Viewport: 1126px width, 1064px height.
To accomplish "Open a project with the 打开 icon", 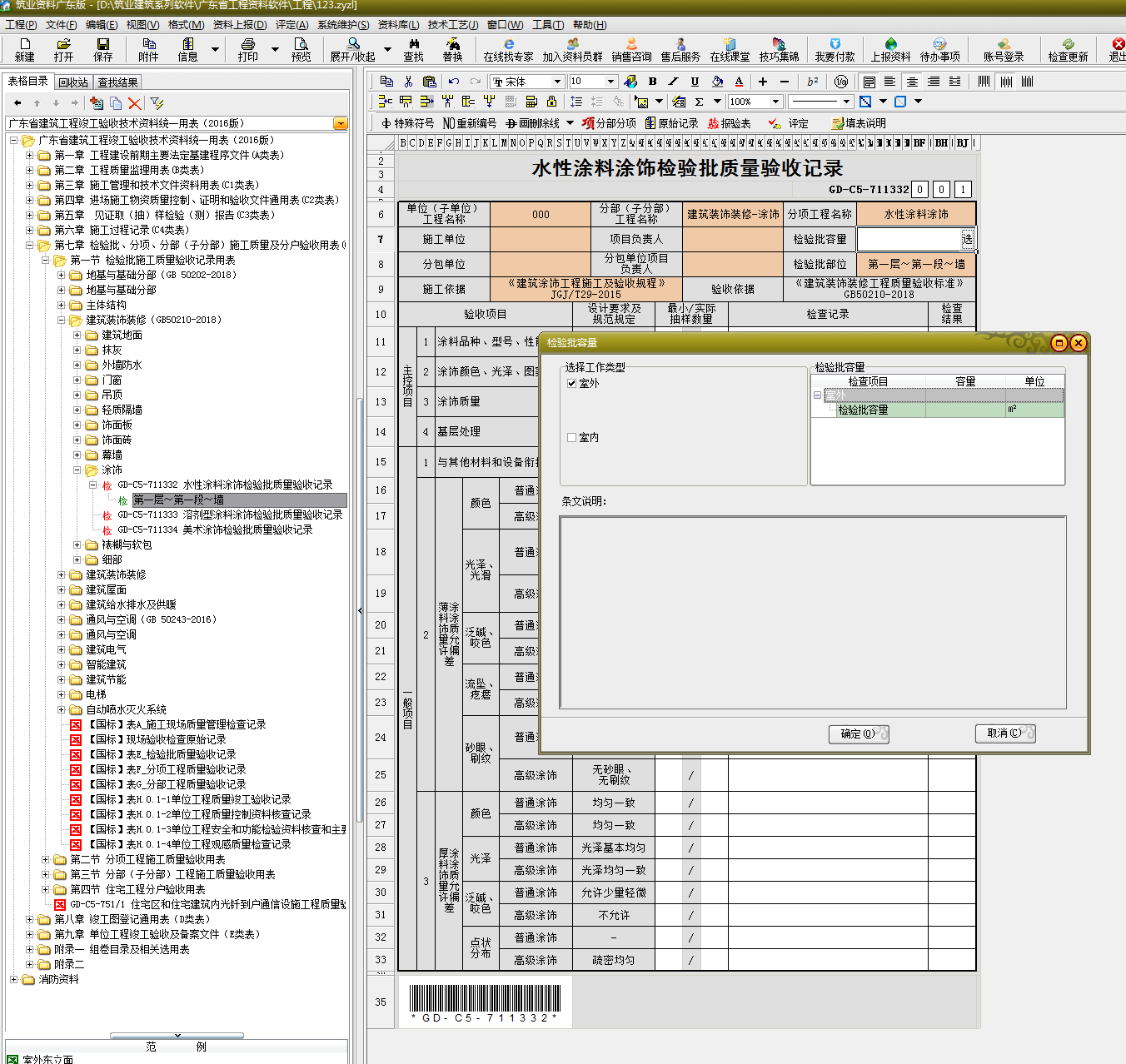I will coord(63,49).
